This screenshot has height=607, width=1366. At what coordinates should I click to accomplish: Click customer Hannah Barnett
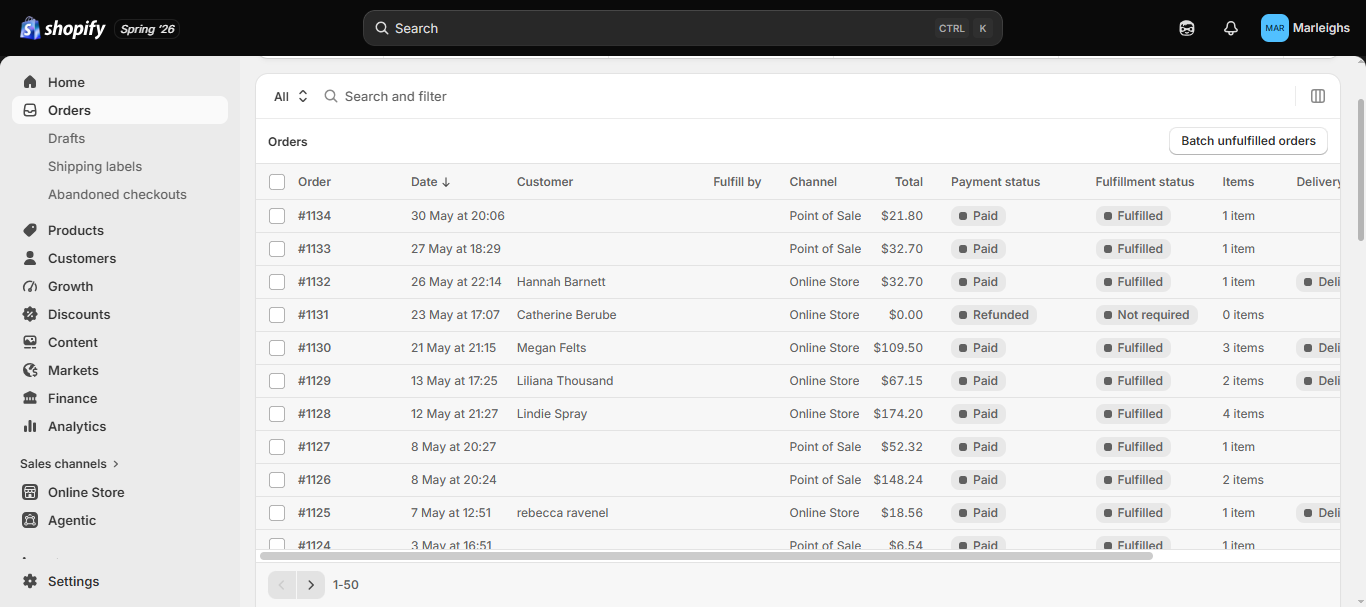point(561,282)
